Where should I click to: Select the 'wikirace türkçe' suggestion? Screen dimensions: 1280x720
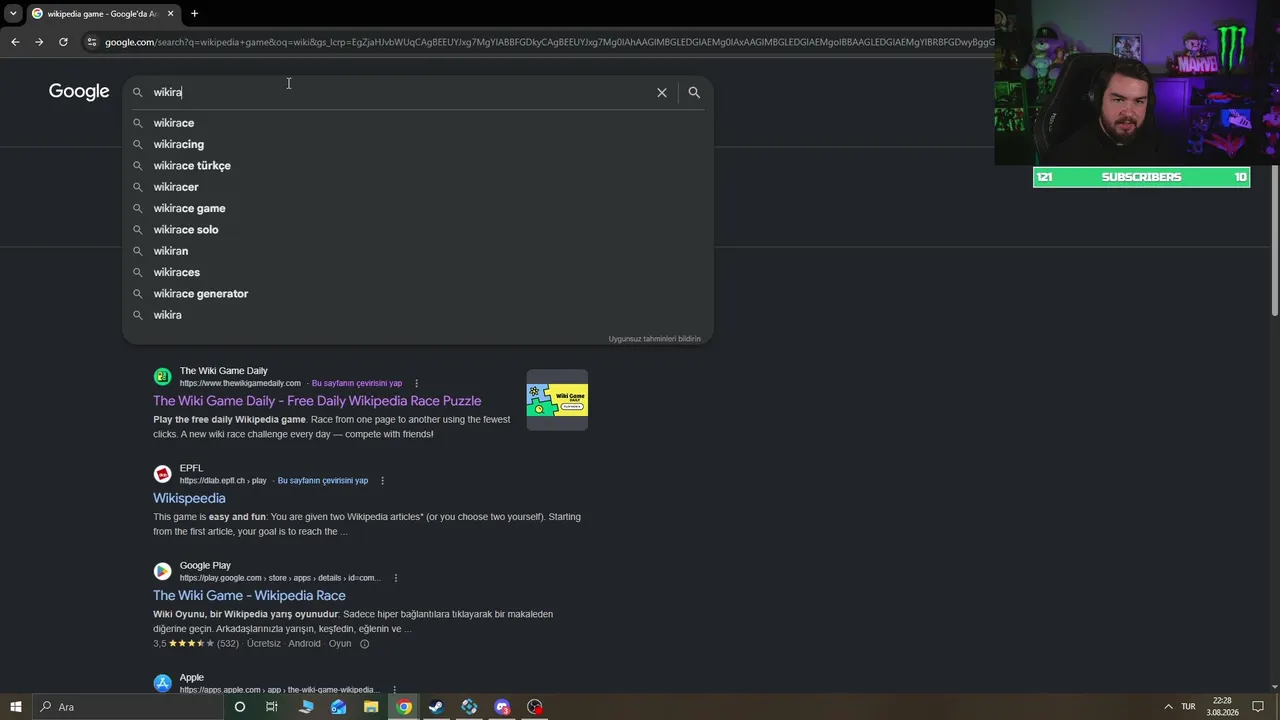click(x=418, y=166)
